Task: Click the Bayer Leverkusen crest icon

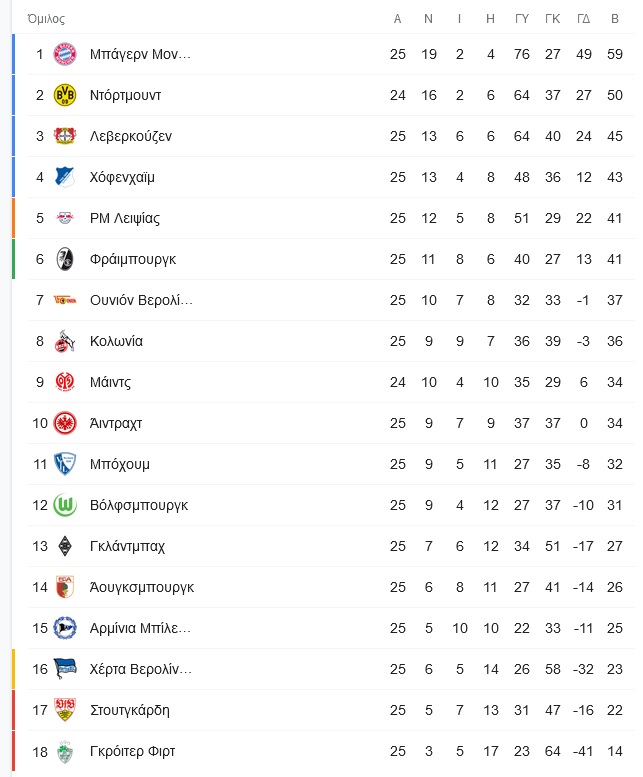Action: point(65,136)
